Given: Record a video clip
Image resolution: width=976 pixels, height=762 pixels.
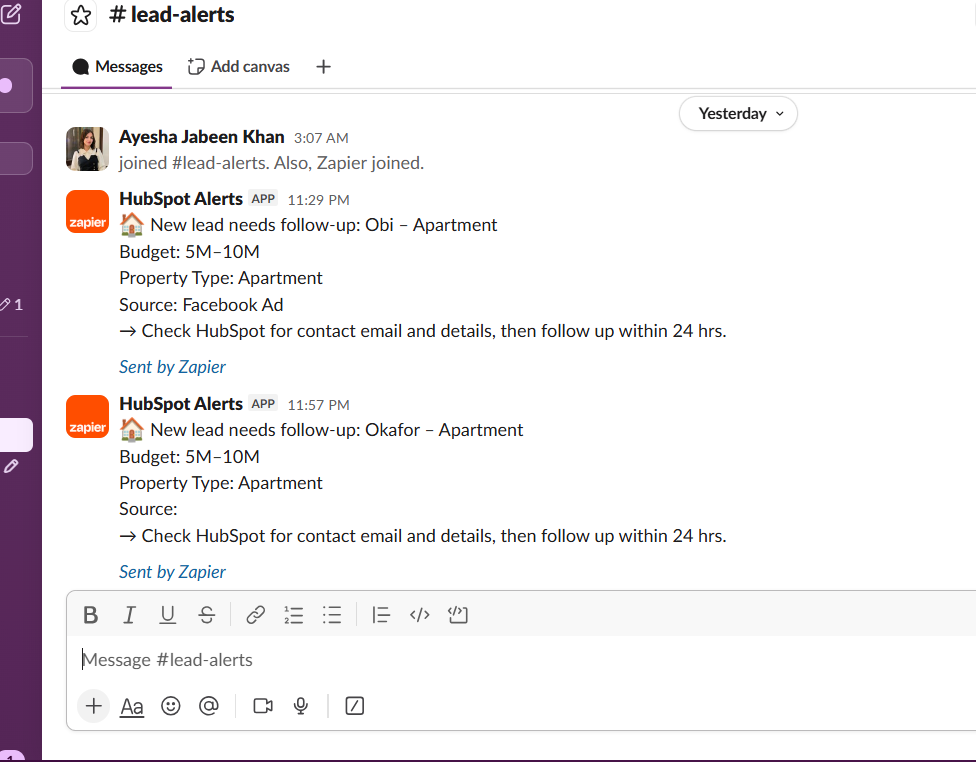Looking at the screenshot, I should [x=263, y=706].
